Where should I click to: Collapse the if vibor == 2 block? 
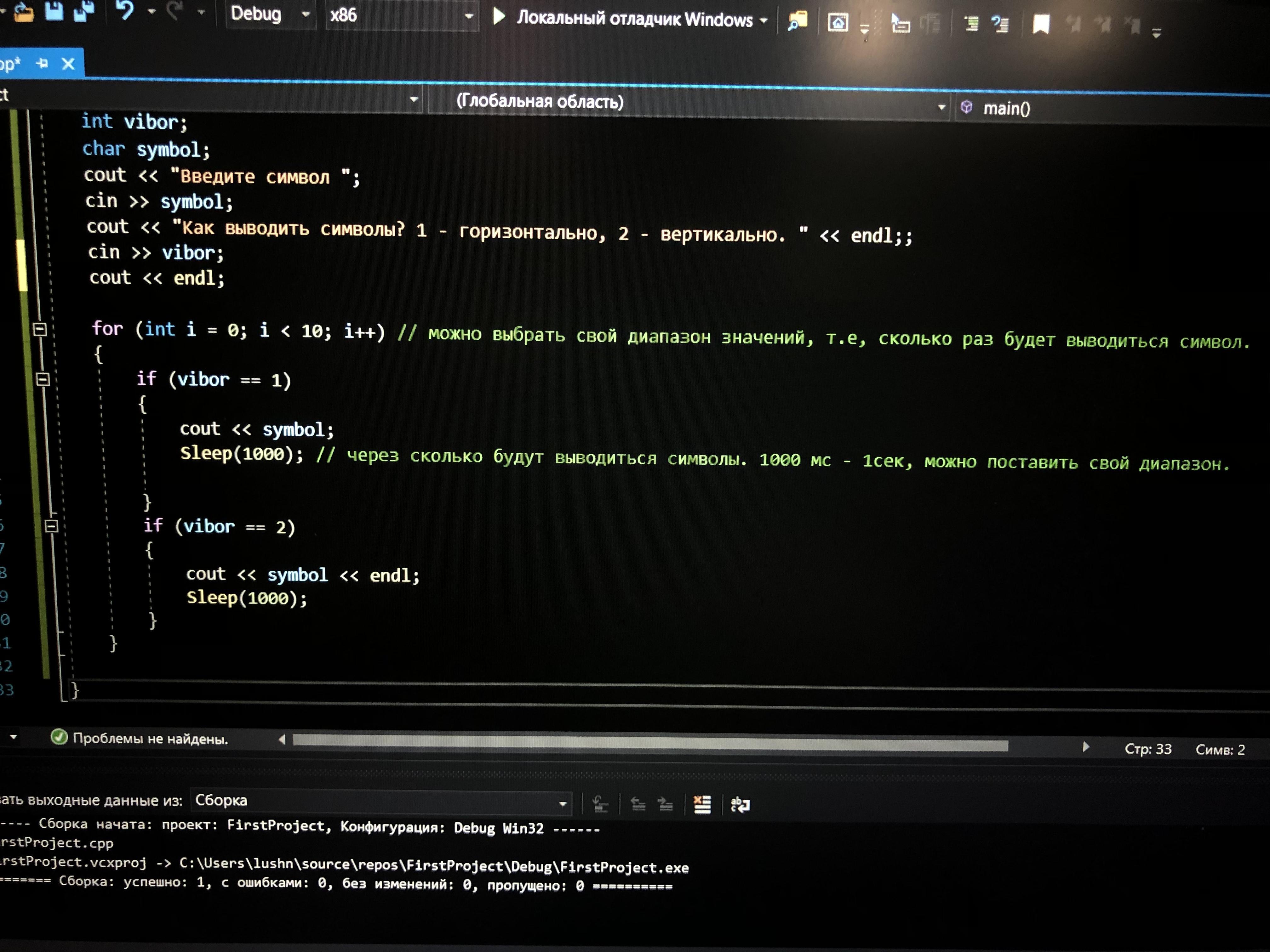tap(51, 526)
